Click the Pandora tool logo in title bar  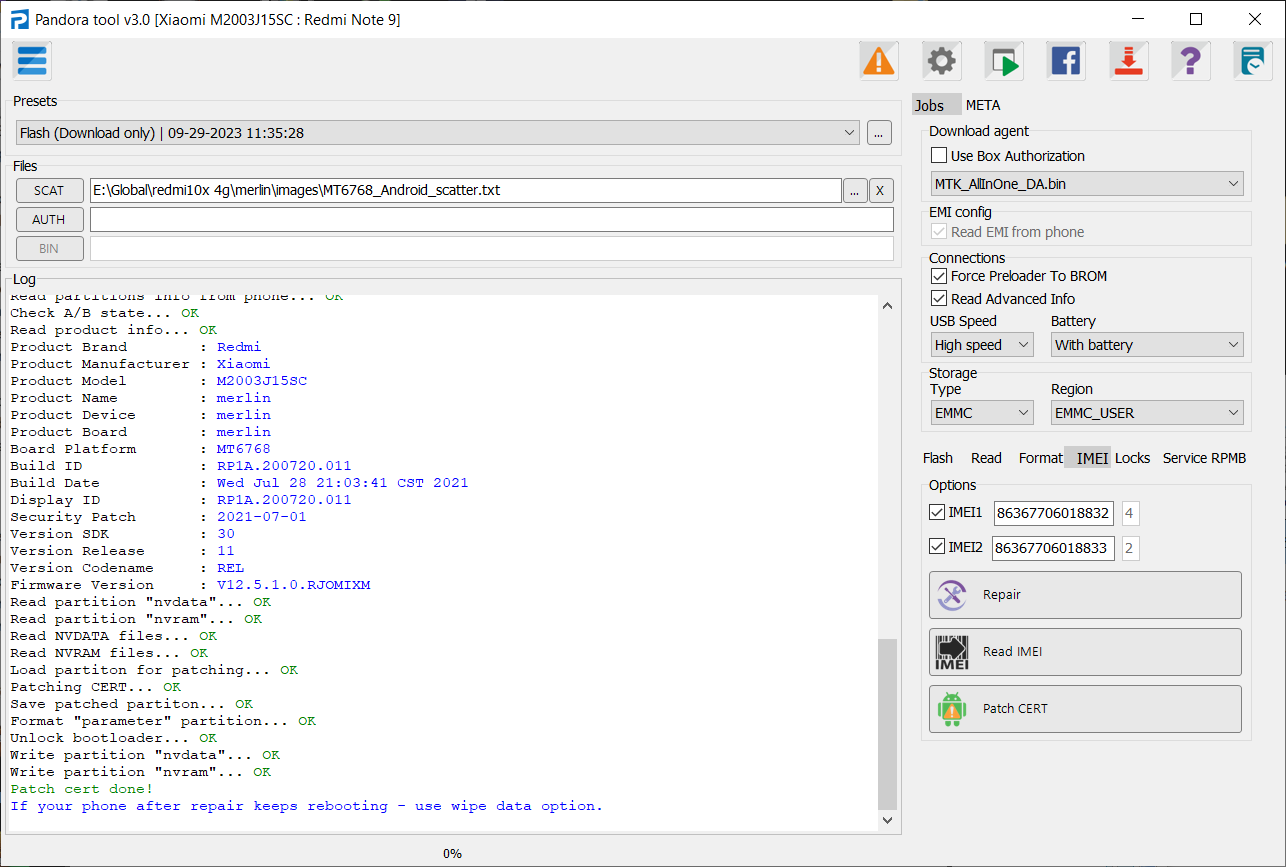pos(19,19)
